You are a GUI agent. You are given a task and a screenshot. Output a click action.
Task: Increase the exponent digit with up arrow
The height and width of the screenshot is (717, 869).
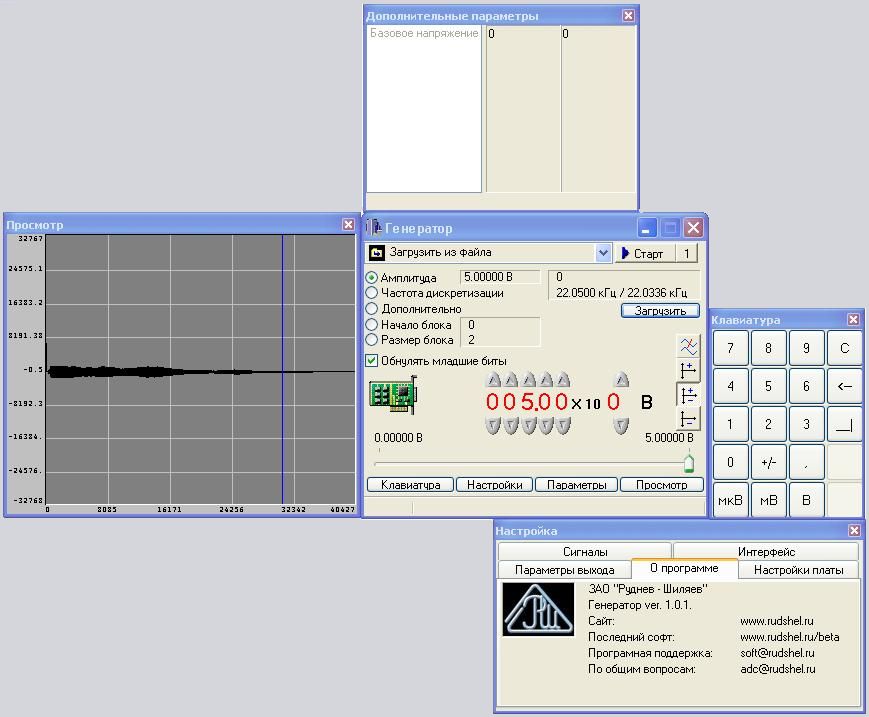coord(621,380)
